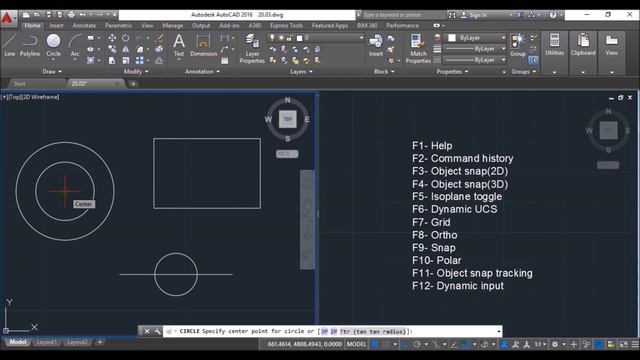
Task: Toggle polar tracking in status bar
Action: tap(417, 344)
